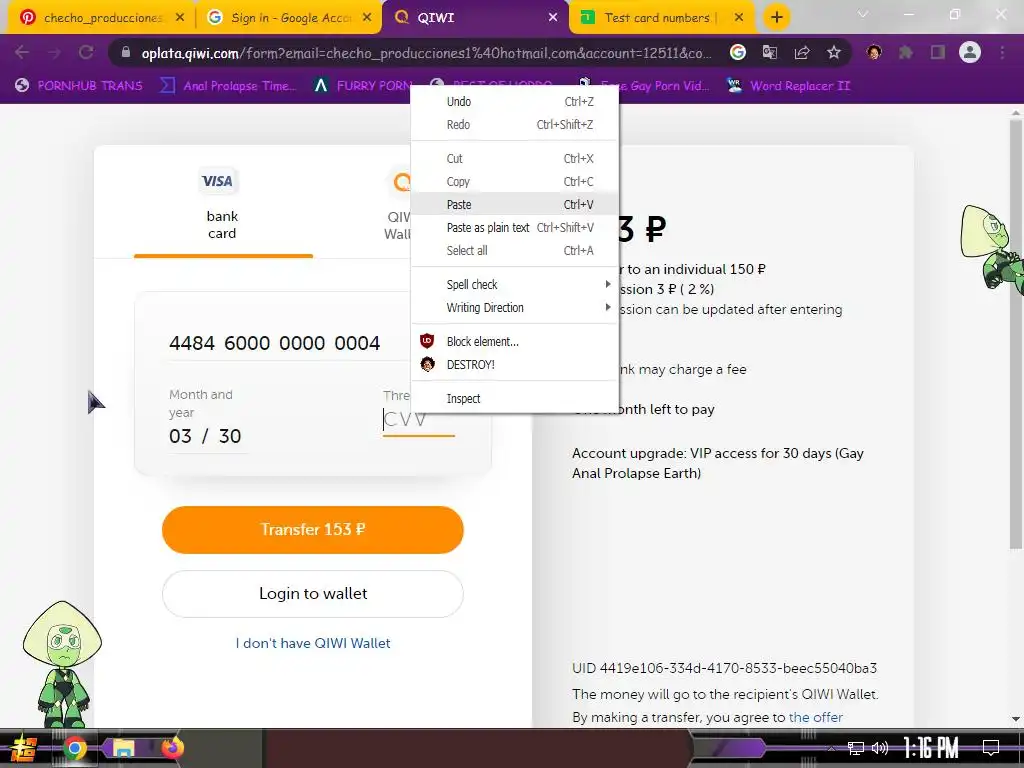Open the Chrome profile avatar
This screenshot has width=1024, height=768.
tap(970, 52)
